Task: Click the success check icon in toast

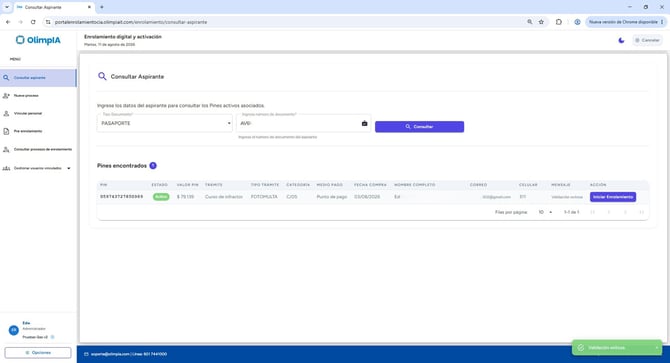Action: [581, 348]
